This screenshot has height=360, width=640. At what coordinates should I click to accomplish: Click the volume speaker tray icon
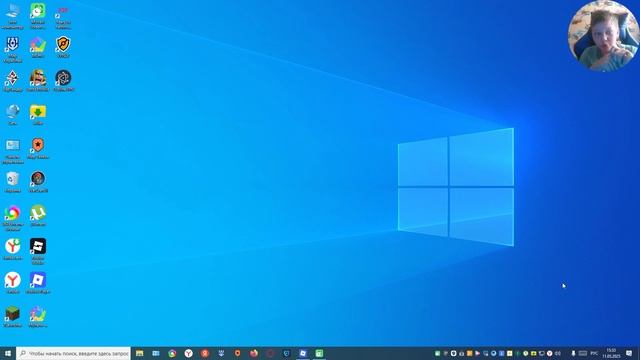pyautogui.click(x=558, y=353)
